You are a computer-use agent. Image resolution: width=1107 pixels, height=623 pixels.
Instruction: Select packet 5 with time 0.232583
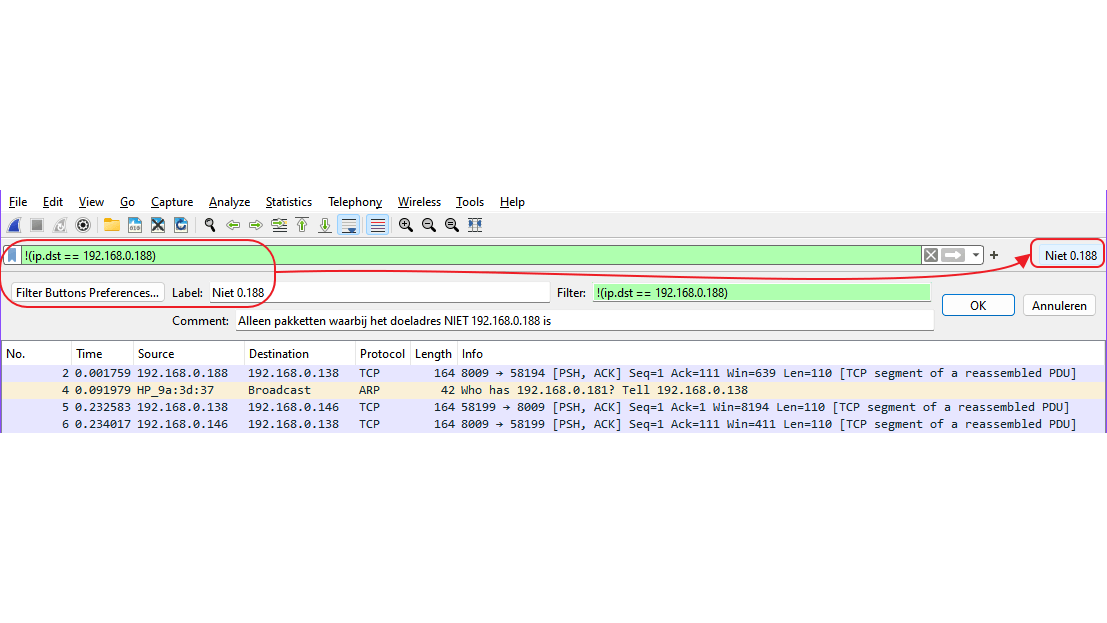[554, 407]
